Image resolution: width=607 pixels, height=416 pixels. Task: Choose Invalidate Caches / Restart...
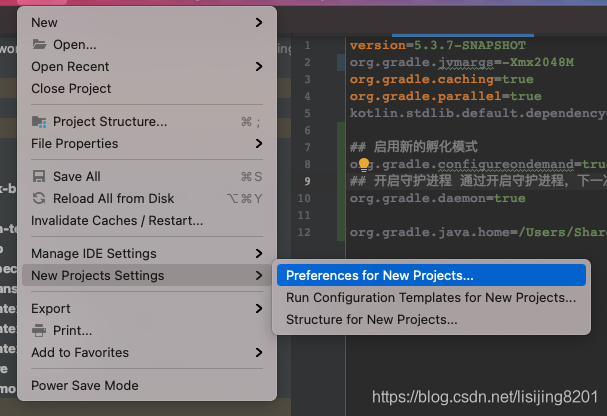point(117,220)
